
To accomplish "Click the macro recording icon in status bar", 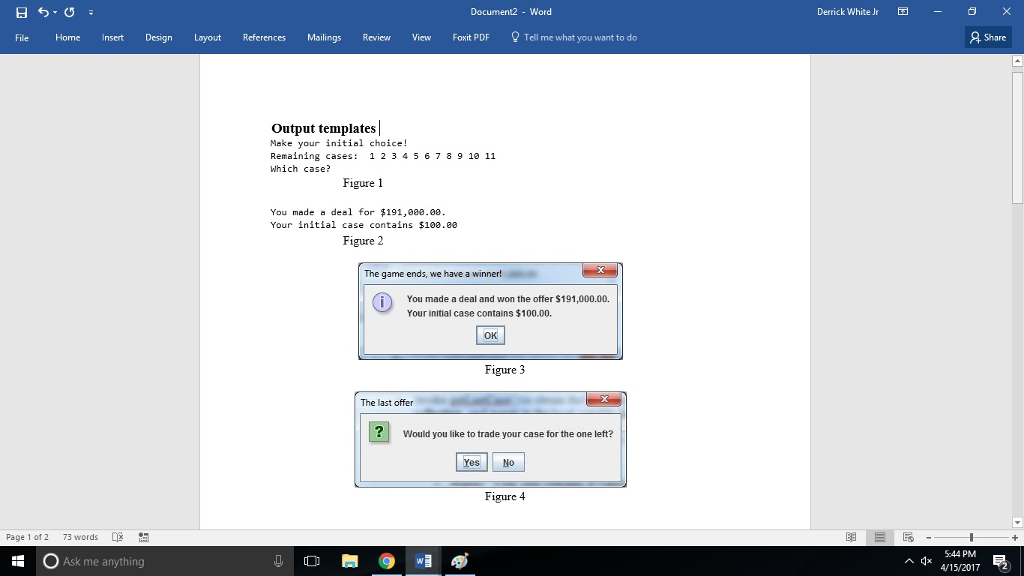I will 143,536.
